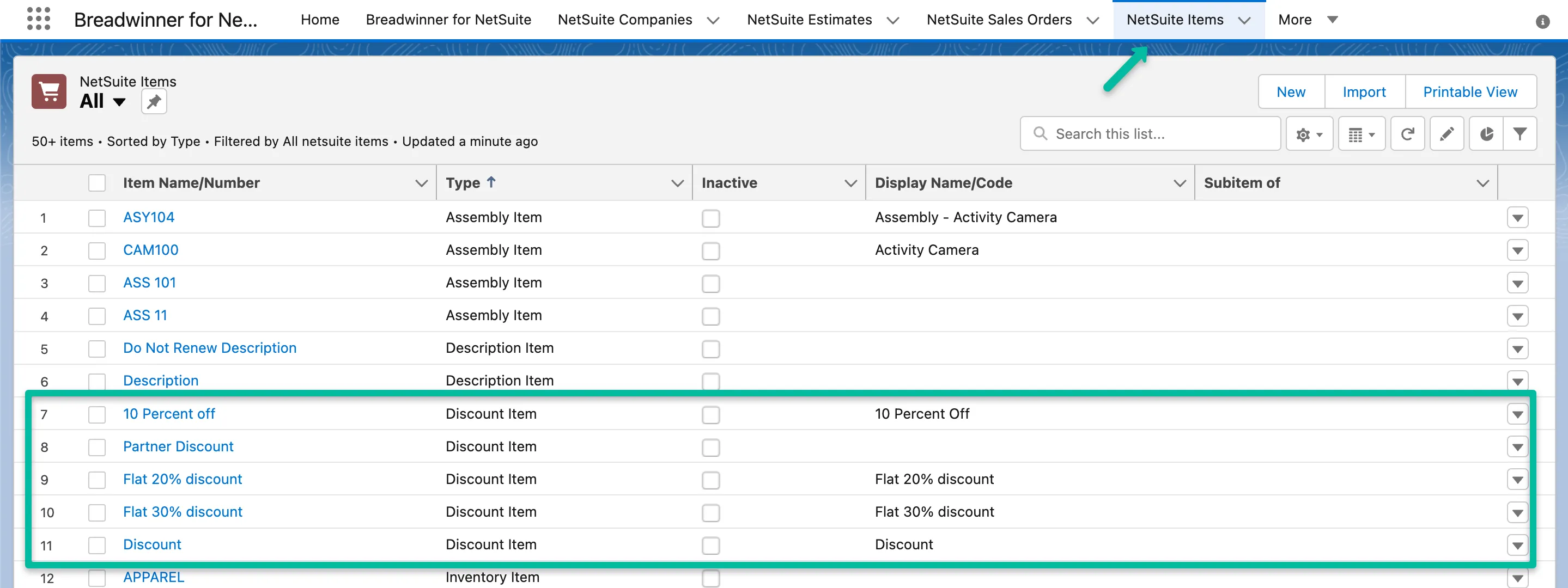Open the App Launcher grid icon
This screenshot has height=588, width=1568.
tap(38, 19)
